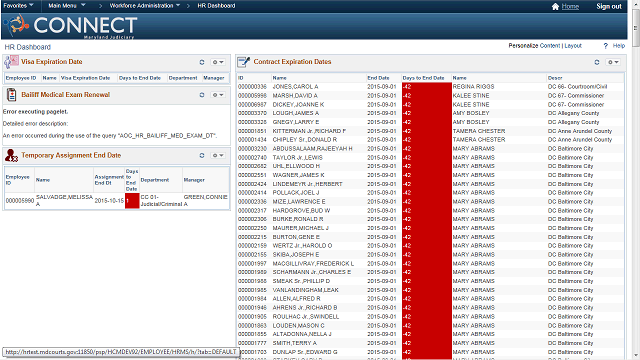Go to the Home link

(x=570, y=6)
